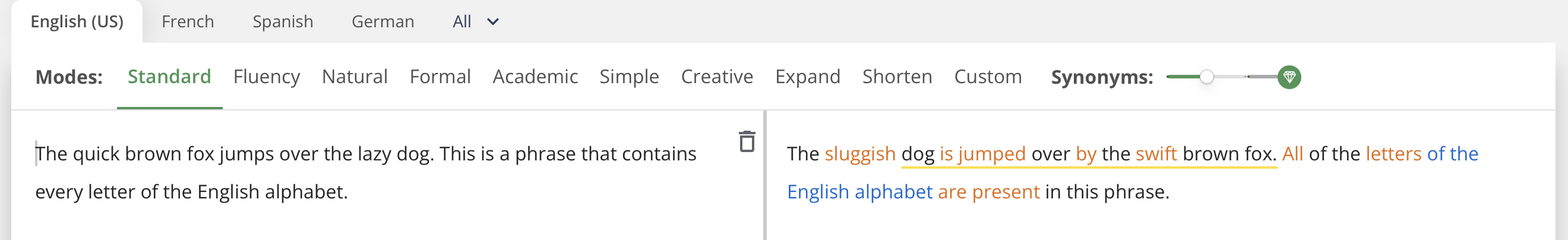Click the premium diamond icon on Synonyms slider
The image size is (1568, 240).
tap(1289, 77)
